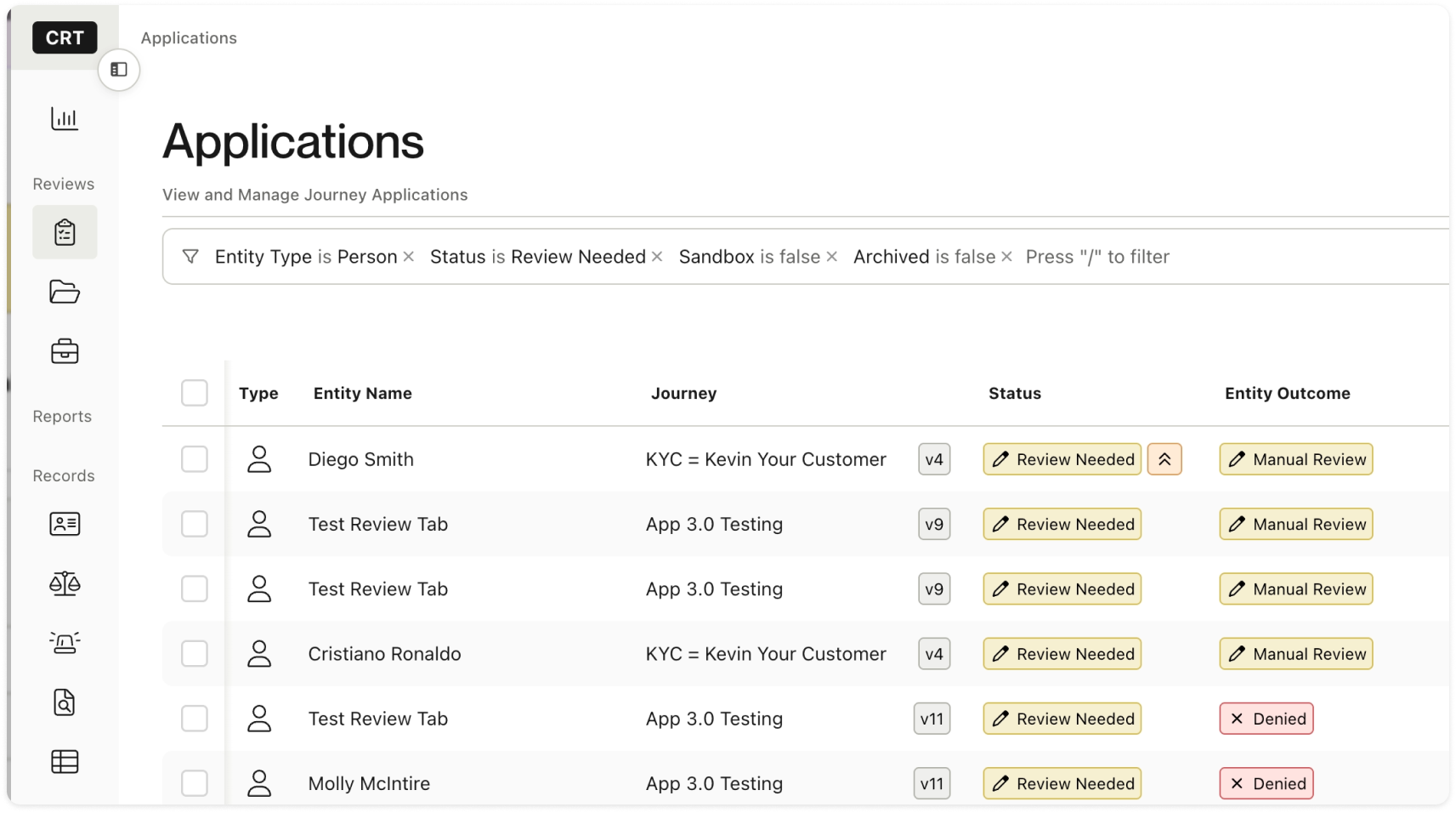Screen dimensions: 1456x813
Task: Open the document search icon in the sidebar
Action: [65, 702]
